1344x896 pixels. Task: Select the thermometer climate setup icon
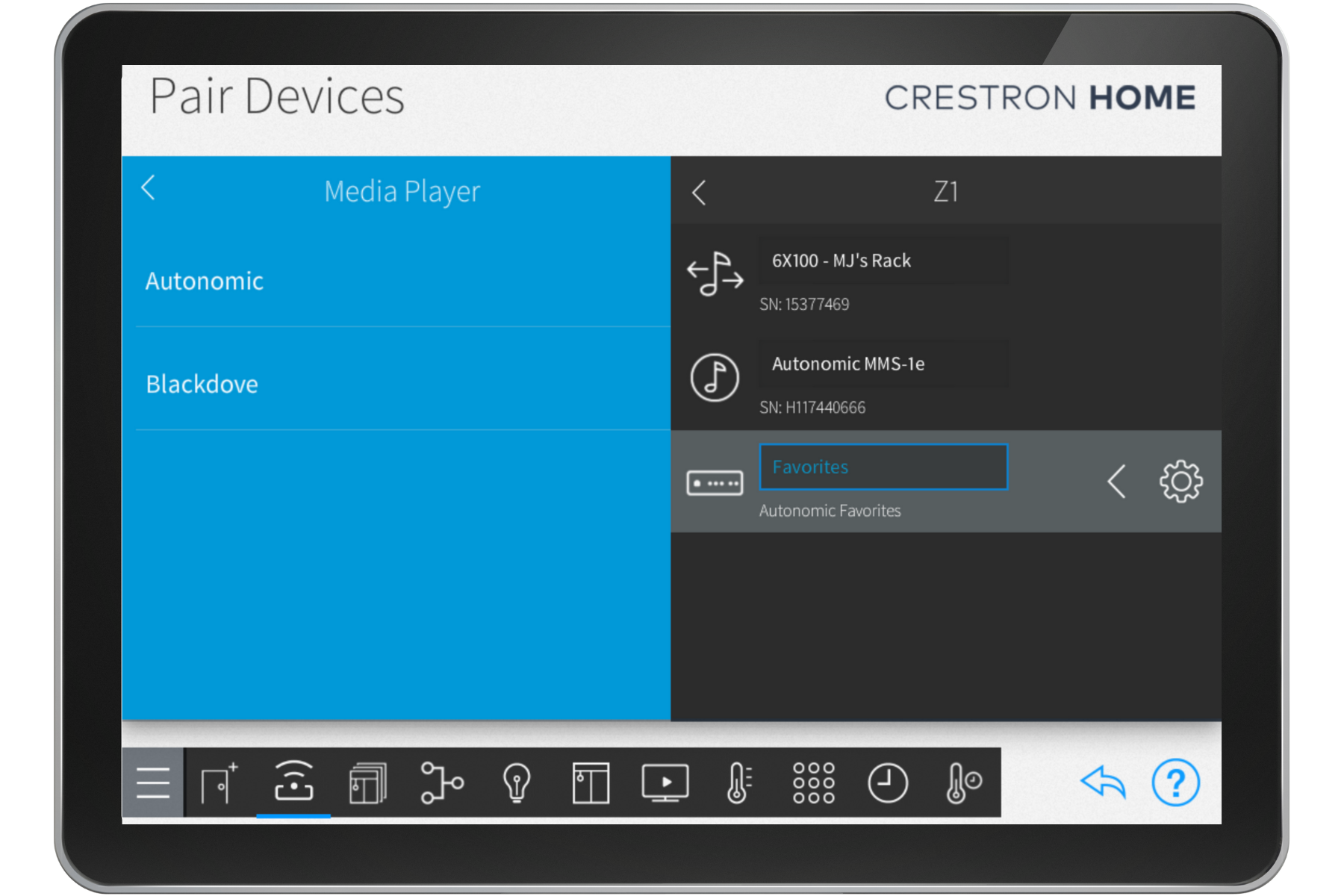coord(738,783)
